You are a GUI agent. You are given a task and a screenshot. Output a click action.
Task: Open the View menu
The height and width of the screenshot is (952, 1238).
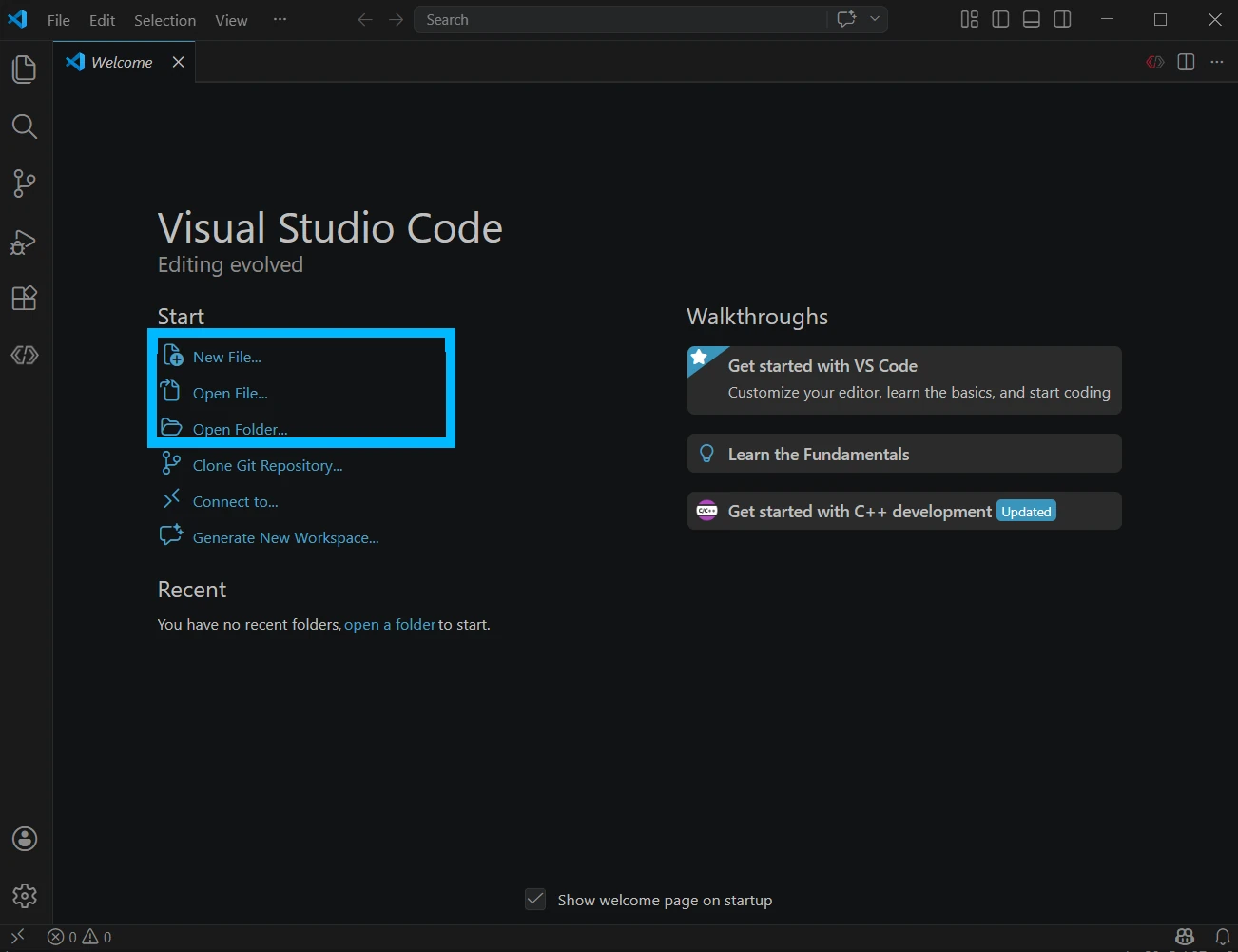(231, 20)
